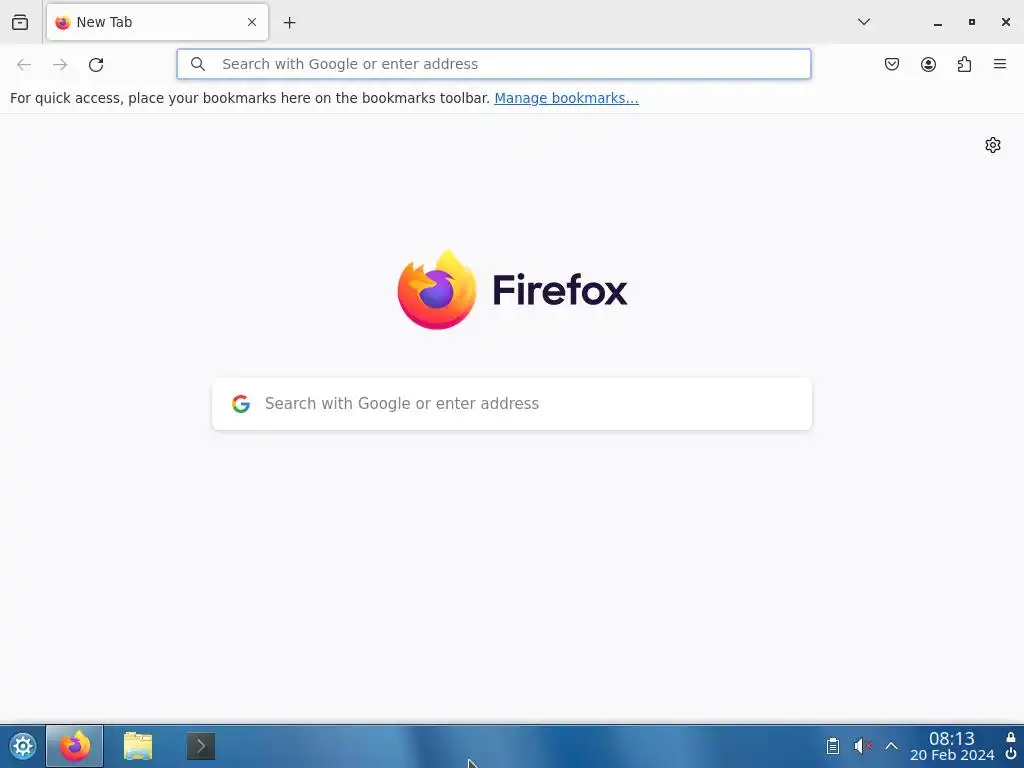Reload the current page

pos(96,64)
